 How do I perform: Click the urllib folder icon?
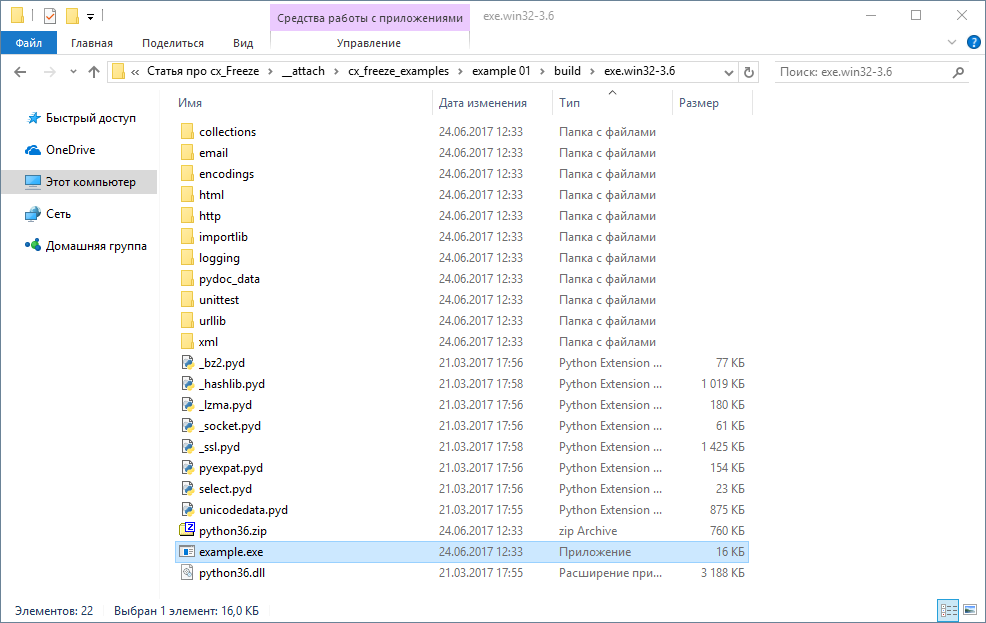click(x=187, y=321)
